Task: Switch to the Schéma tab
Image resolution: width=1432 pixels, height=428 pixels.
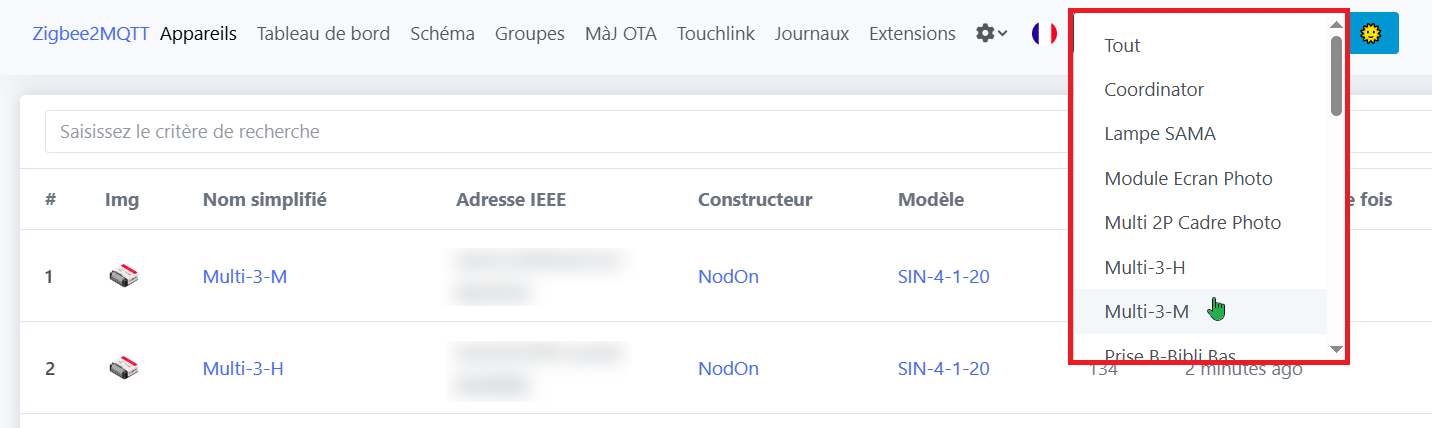Action: point(442,34)
